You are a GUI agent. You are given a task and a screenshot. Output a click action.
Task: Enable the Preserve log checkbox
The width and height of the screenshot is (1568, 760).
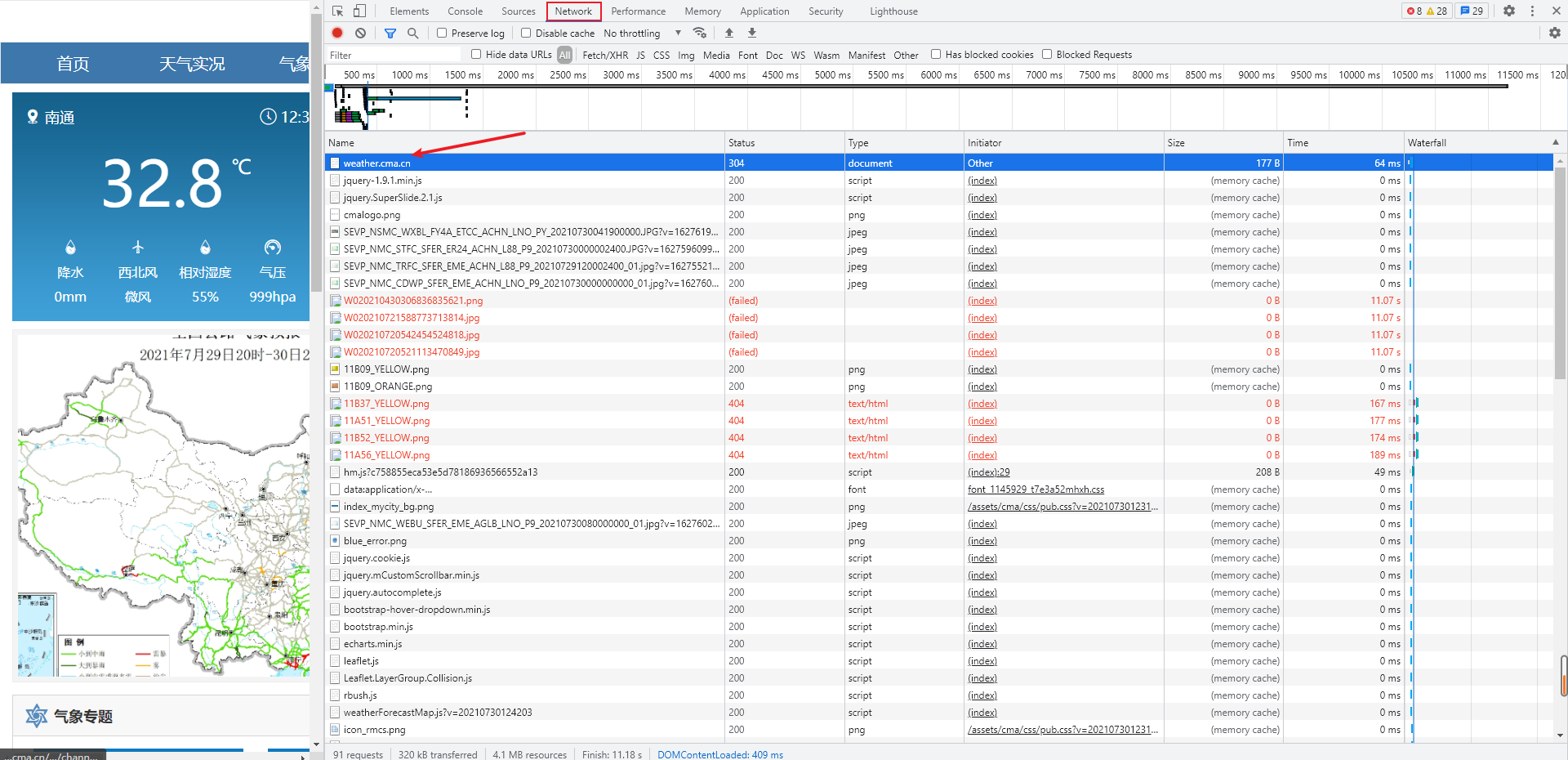[442, 33]
